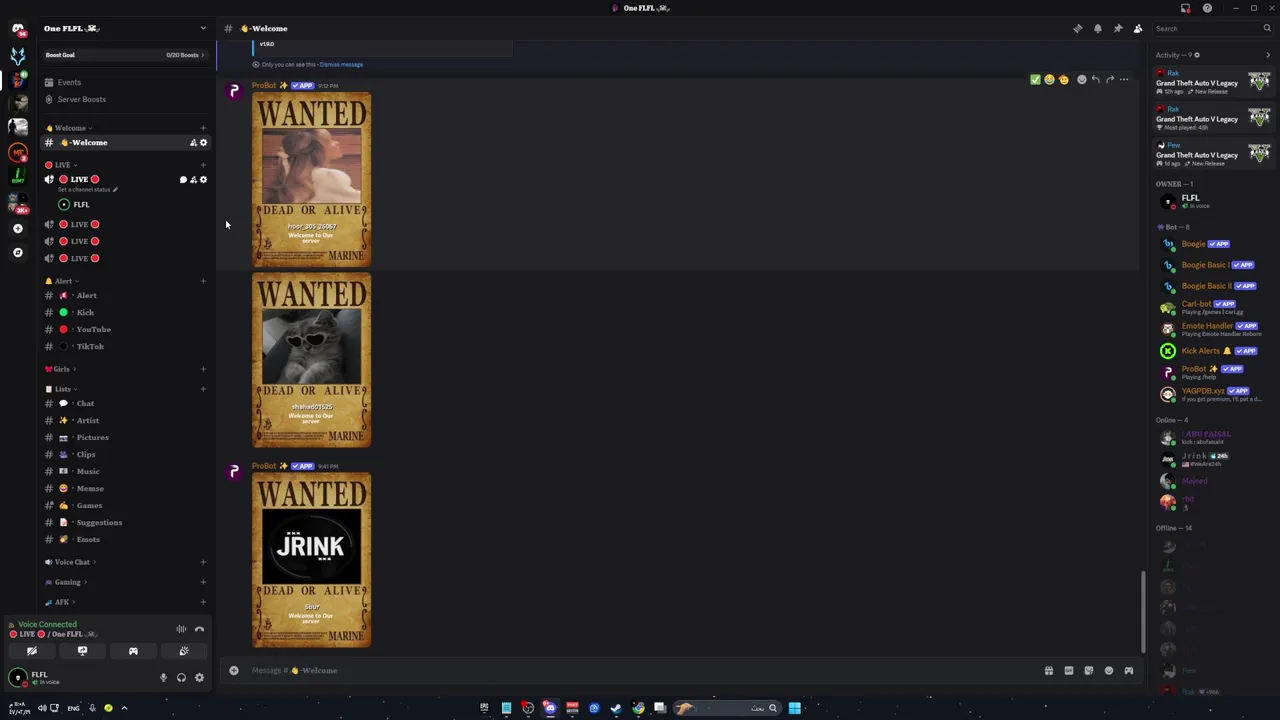The image size is (1280, 720).
Task: Open User Settings gear
Action: click(199, 678)
